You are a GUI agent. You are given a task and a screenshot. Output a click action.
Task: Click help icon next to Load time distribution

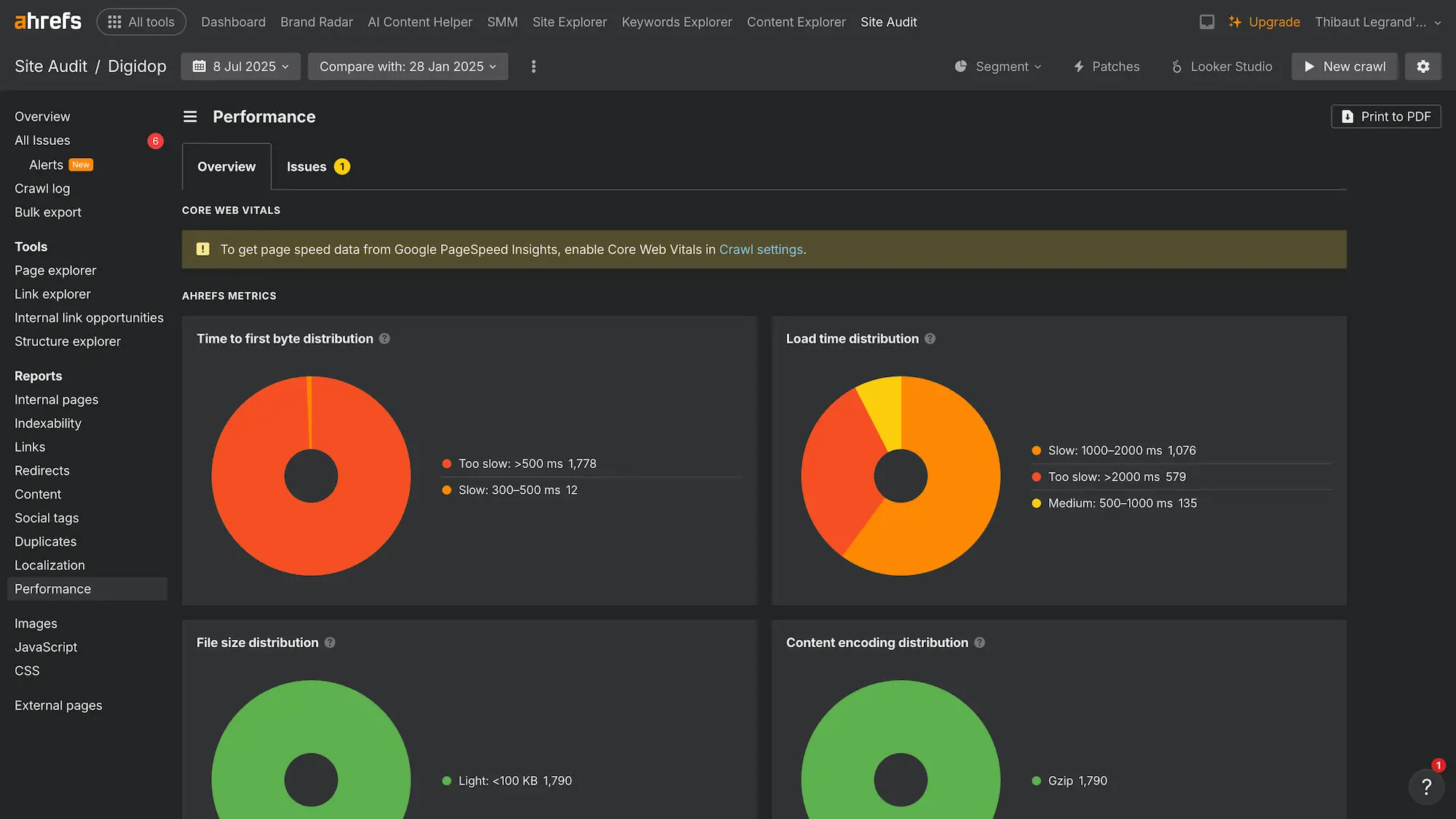[930, 339]
